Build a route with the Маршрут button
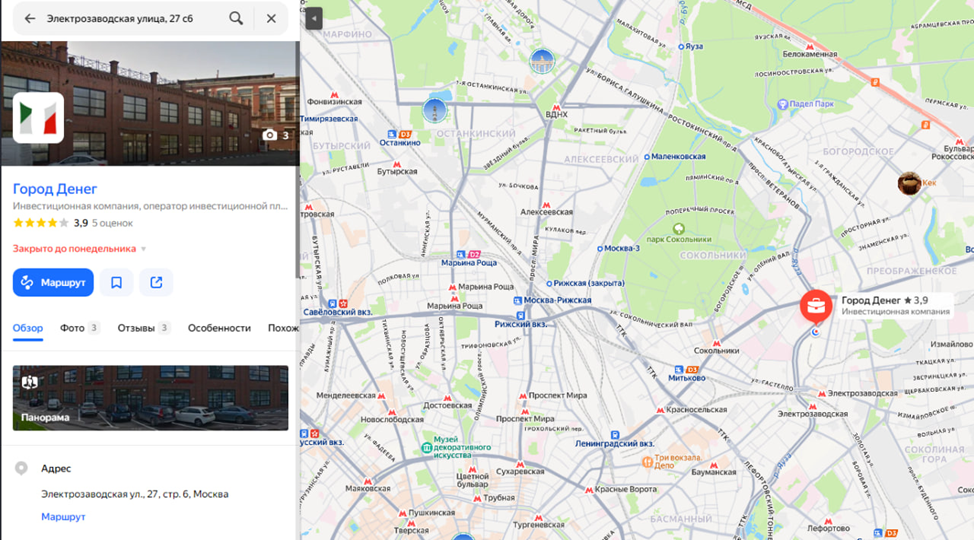 53,282
